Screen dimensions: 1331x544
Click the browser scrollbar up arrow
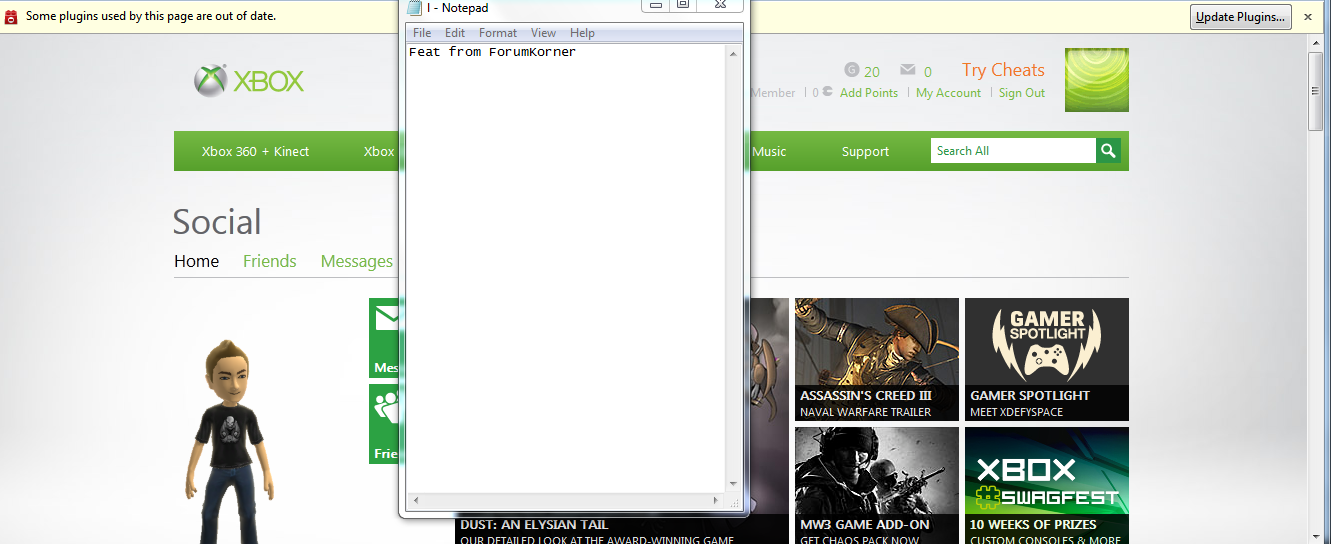tap(1316, 43)
